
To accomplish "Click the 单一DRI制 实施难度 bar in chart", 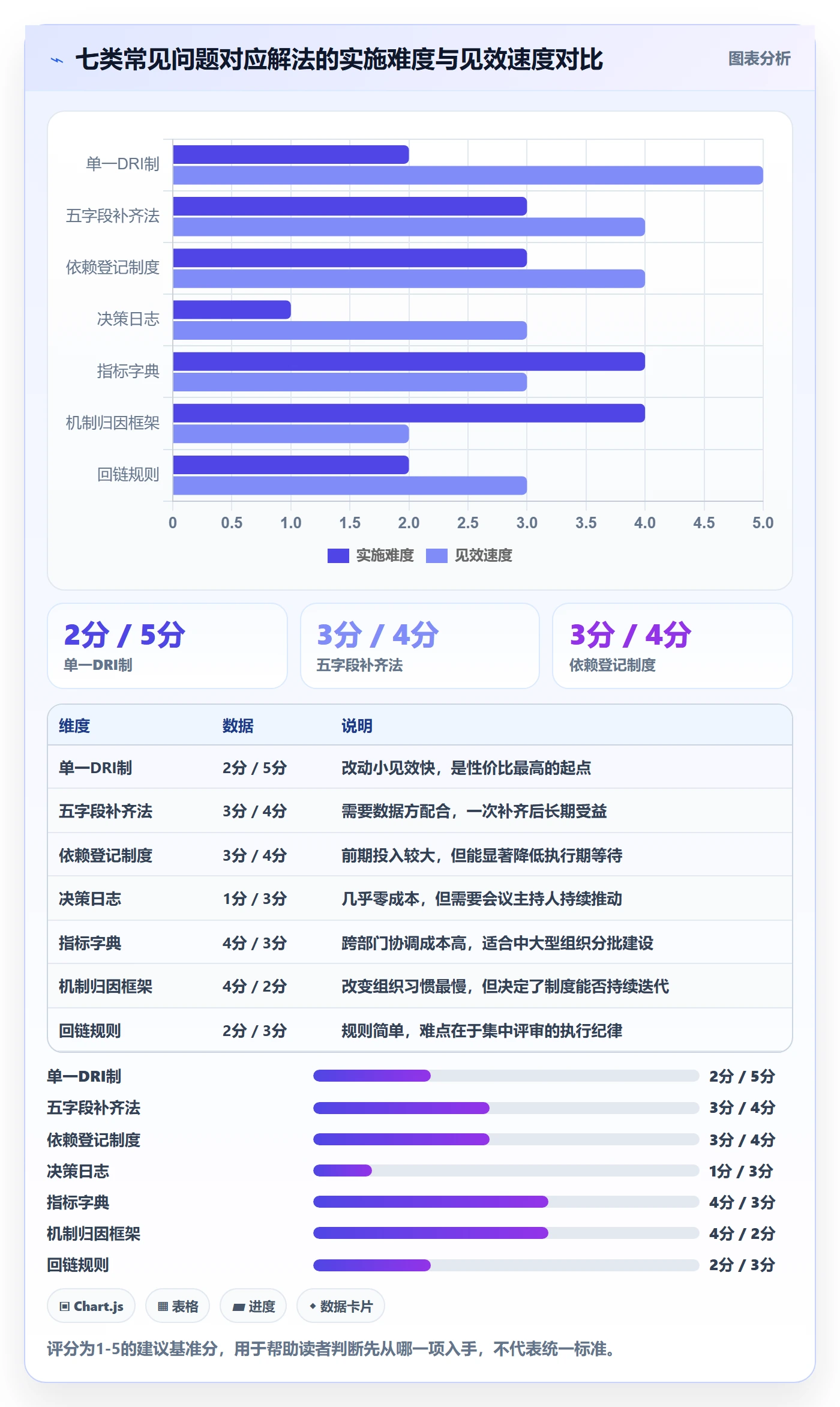I will 291,155.
